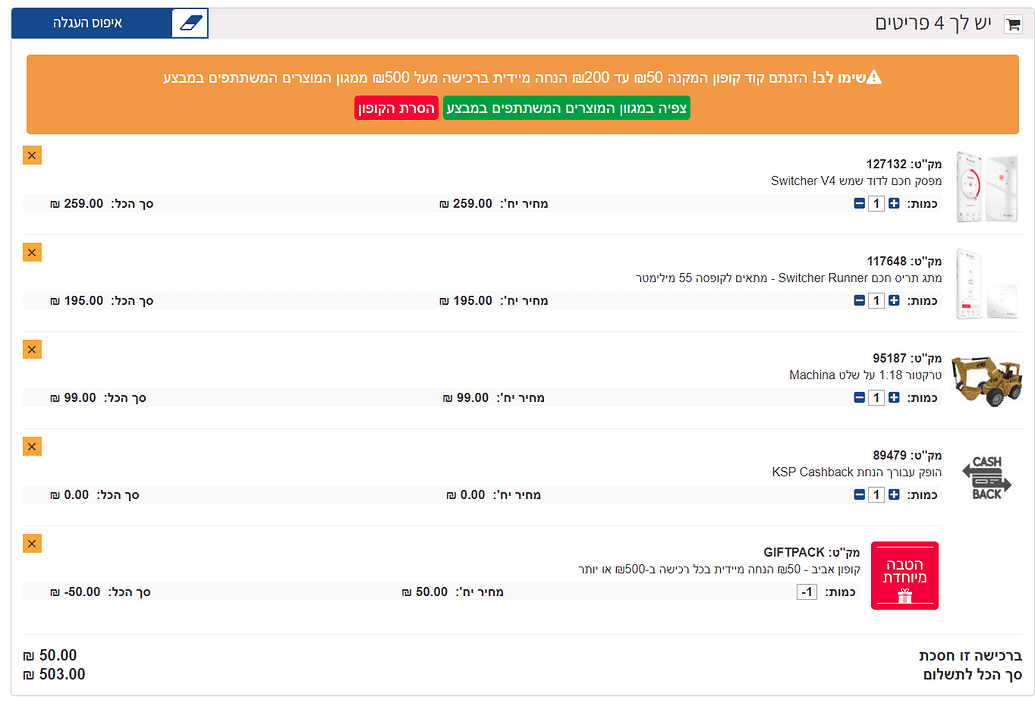The image size is (1035, 702).
Task: Click Switcher V4 row total 259.00 ₪
Action: pos(77,204)
